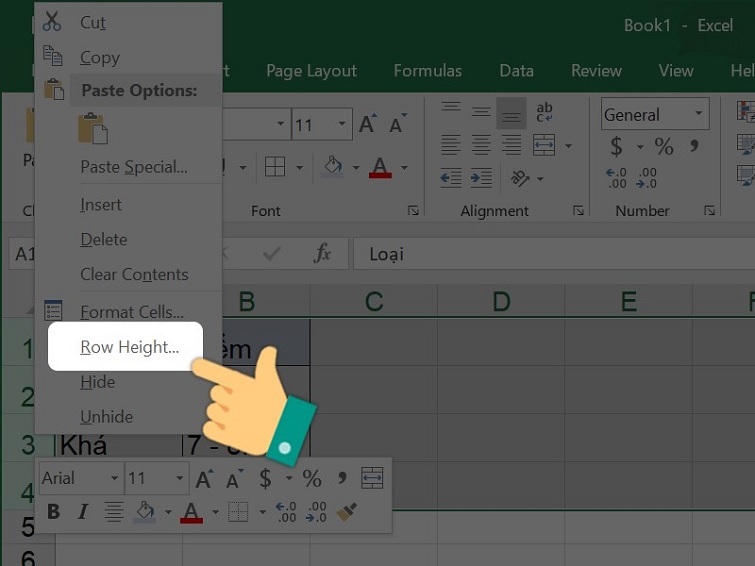Select column D header
The height and width of the screenshot is (566, 755).
(x=501, y=301)
